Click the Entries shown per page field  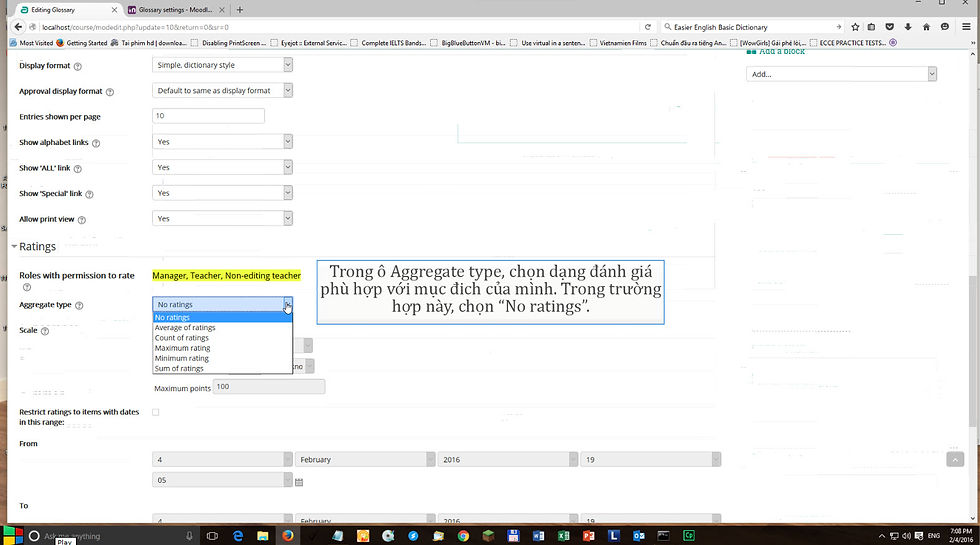[208, 116]
